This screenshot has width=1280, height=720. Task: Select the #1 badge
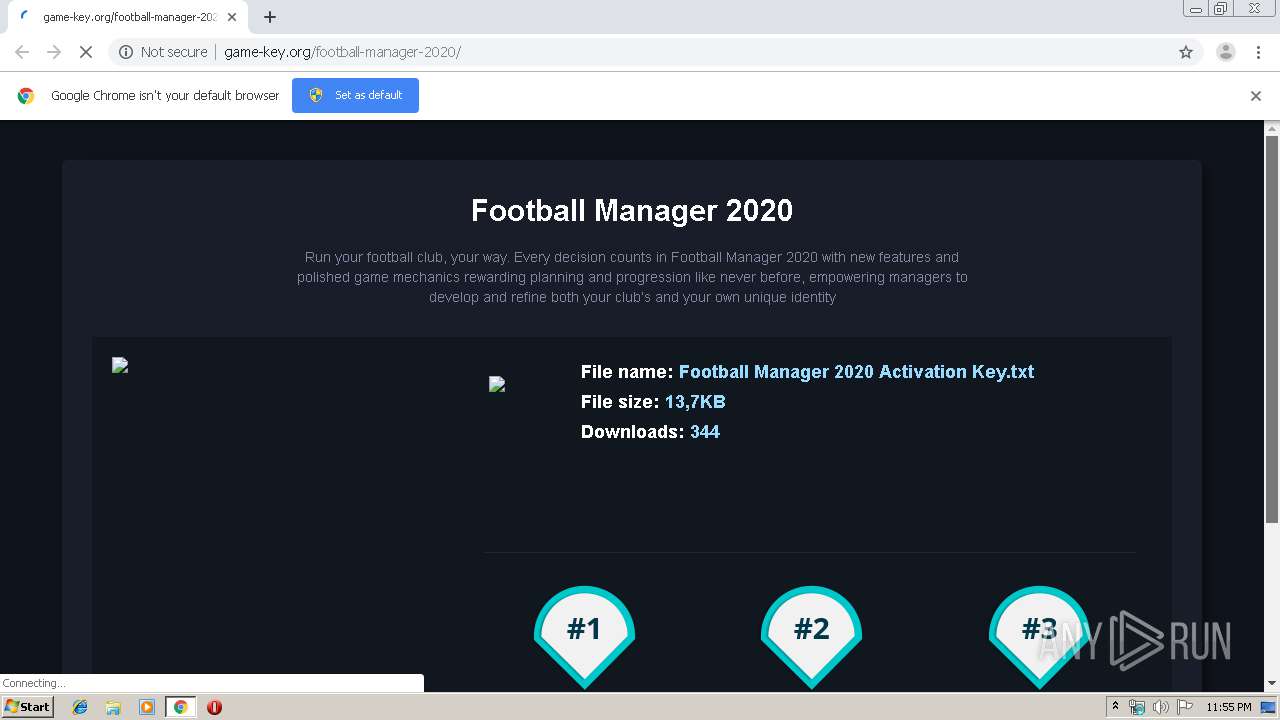(x=584, y=632)
